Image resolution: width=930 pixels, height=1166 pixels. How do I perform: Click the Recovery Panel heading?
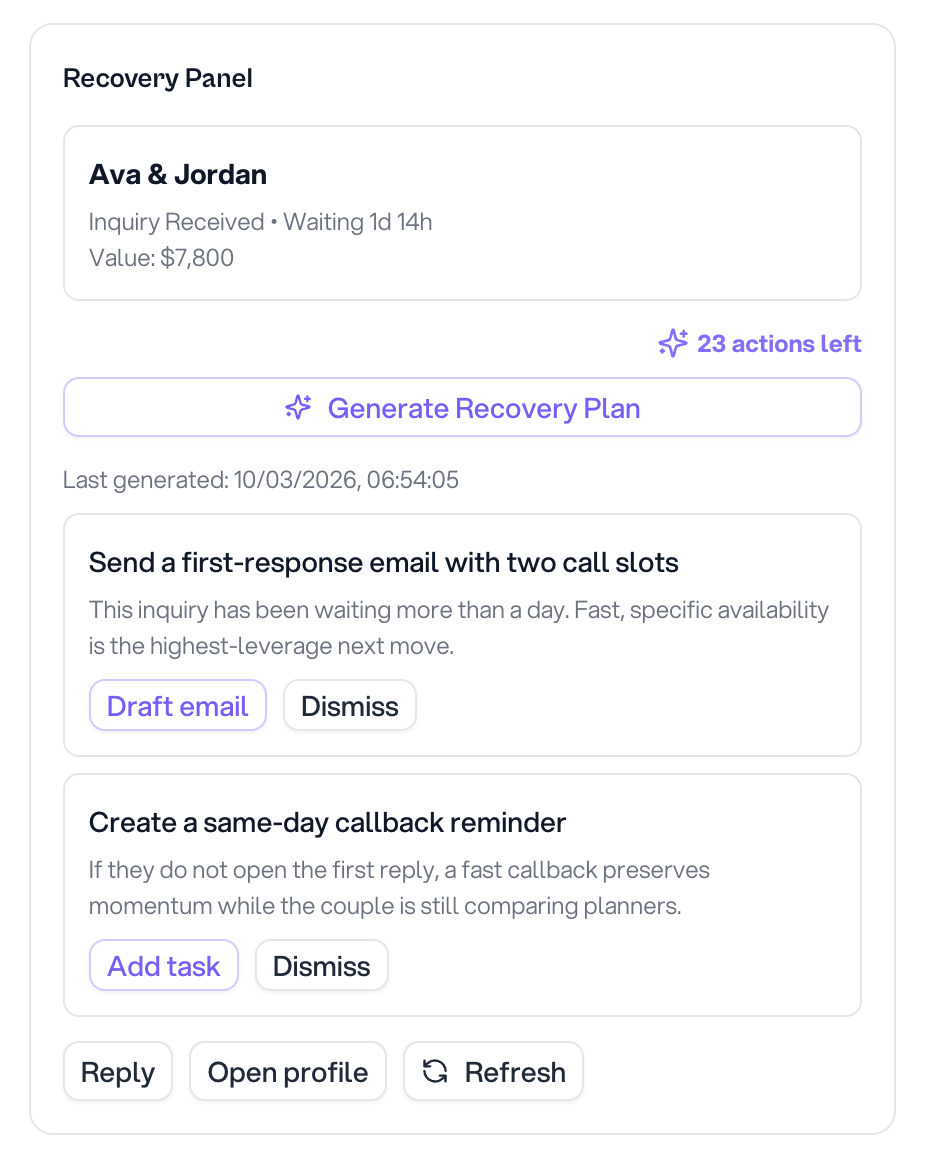pyautogui.click(x=157, y=78)
